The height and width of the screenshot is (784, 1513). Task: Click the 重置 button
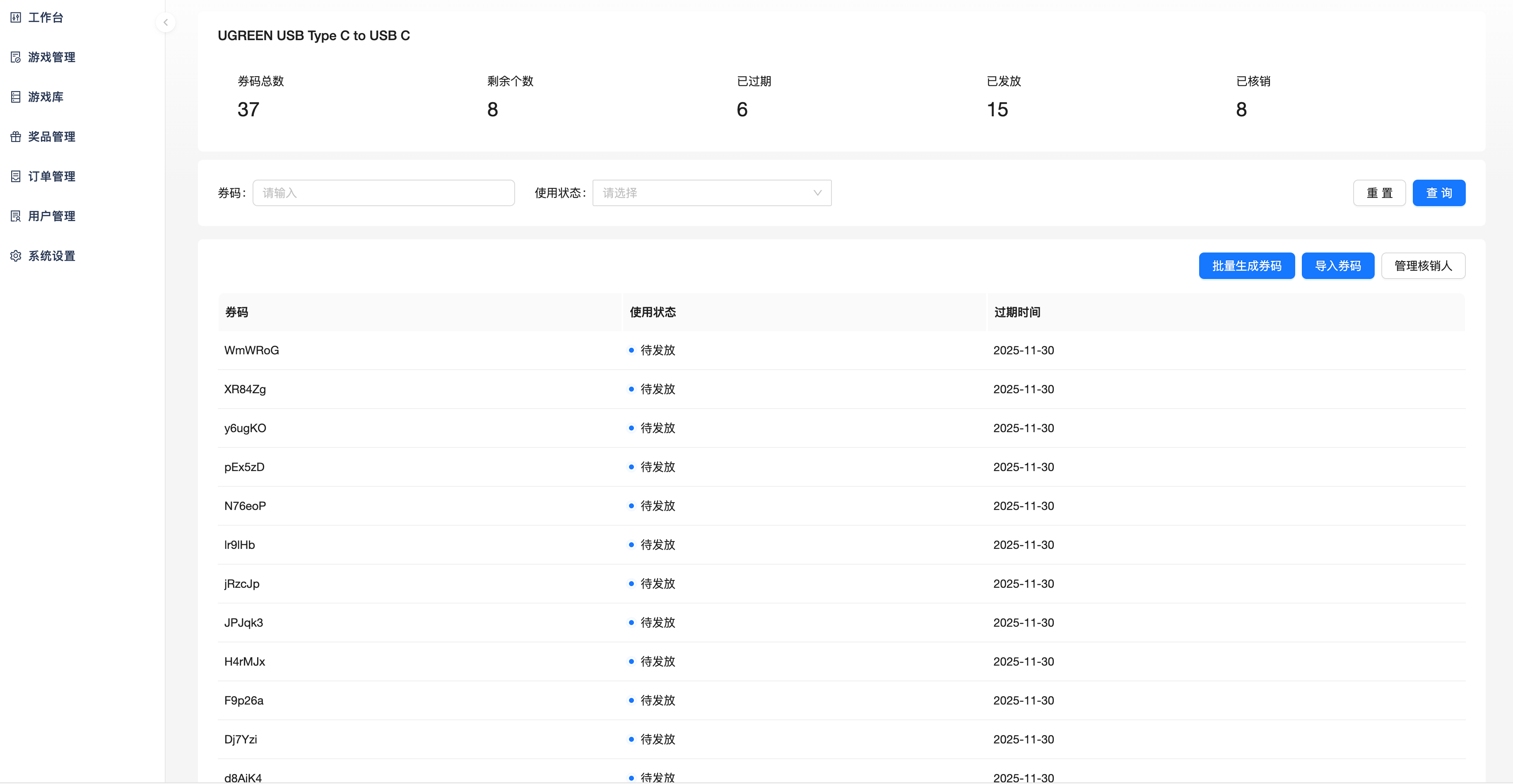tap(1379, 192)
